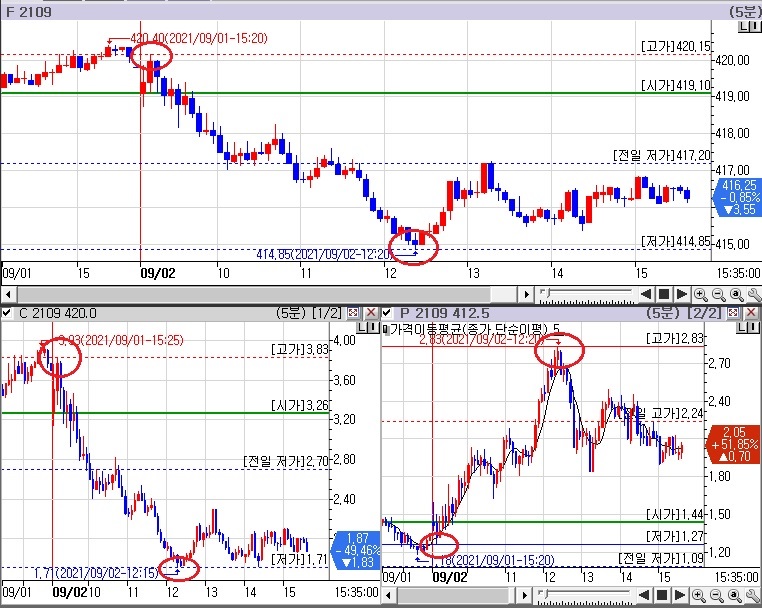Screen dimensions: 762x608
Task: Click the 1.87 current price tag
Action: [x=356, y=550]
